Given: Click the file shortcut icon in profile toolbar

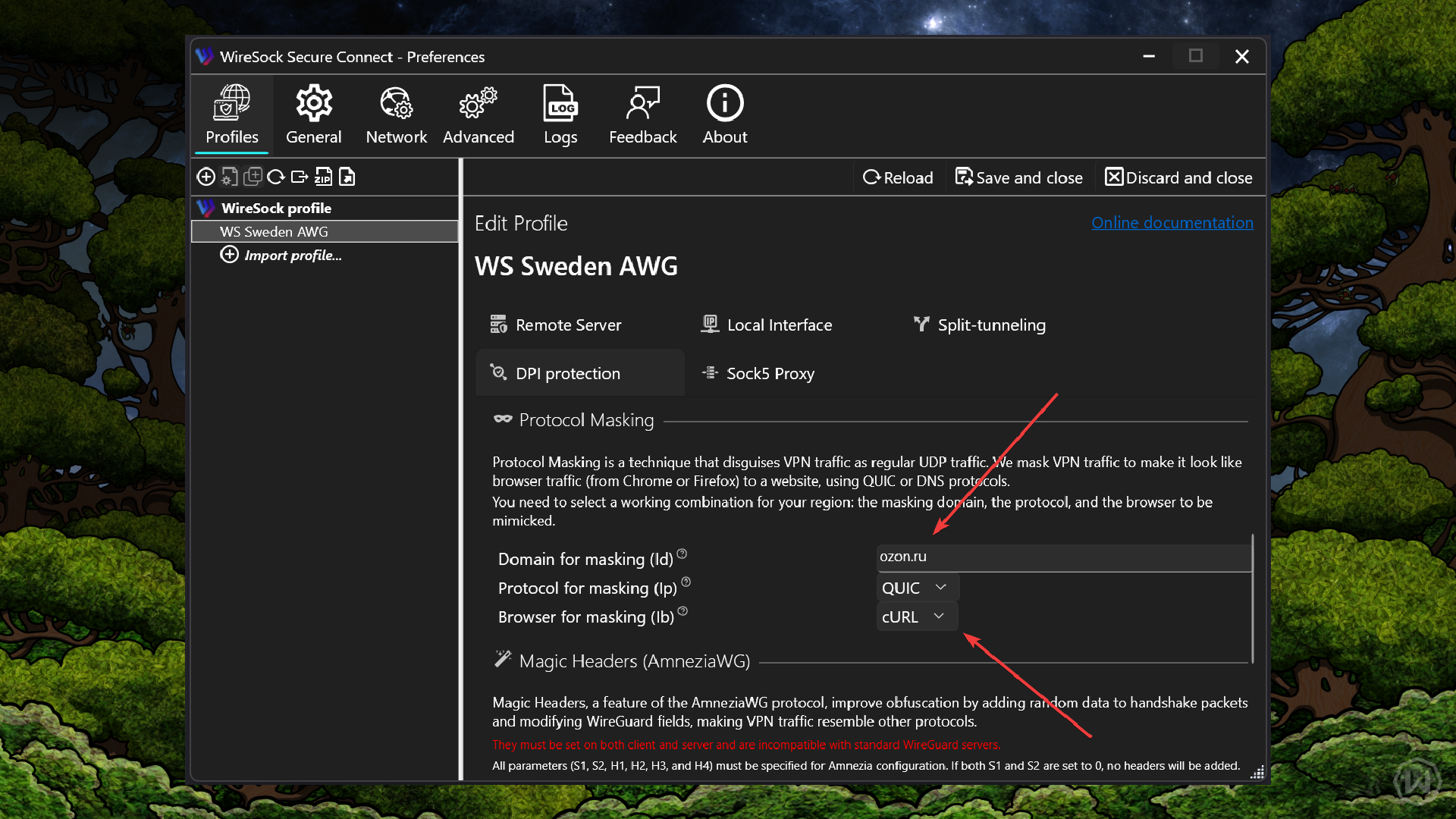Looking at the screenshot, I should pyautogui.click(x=347, y=177).
